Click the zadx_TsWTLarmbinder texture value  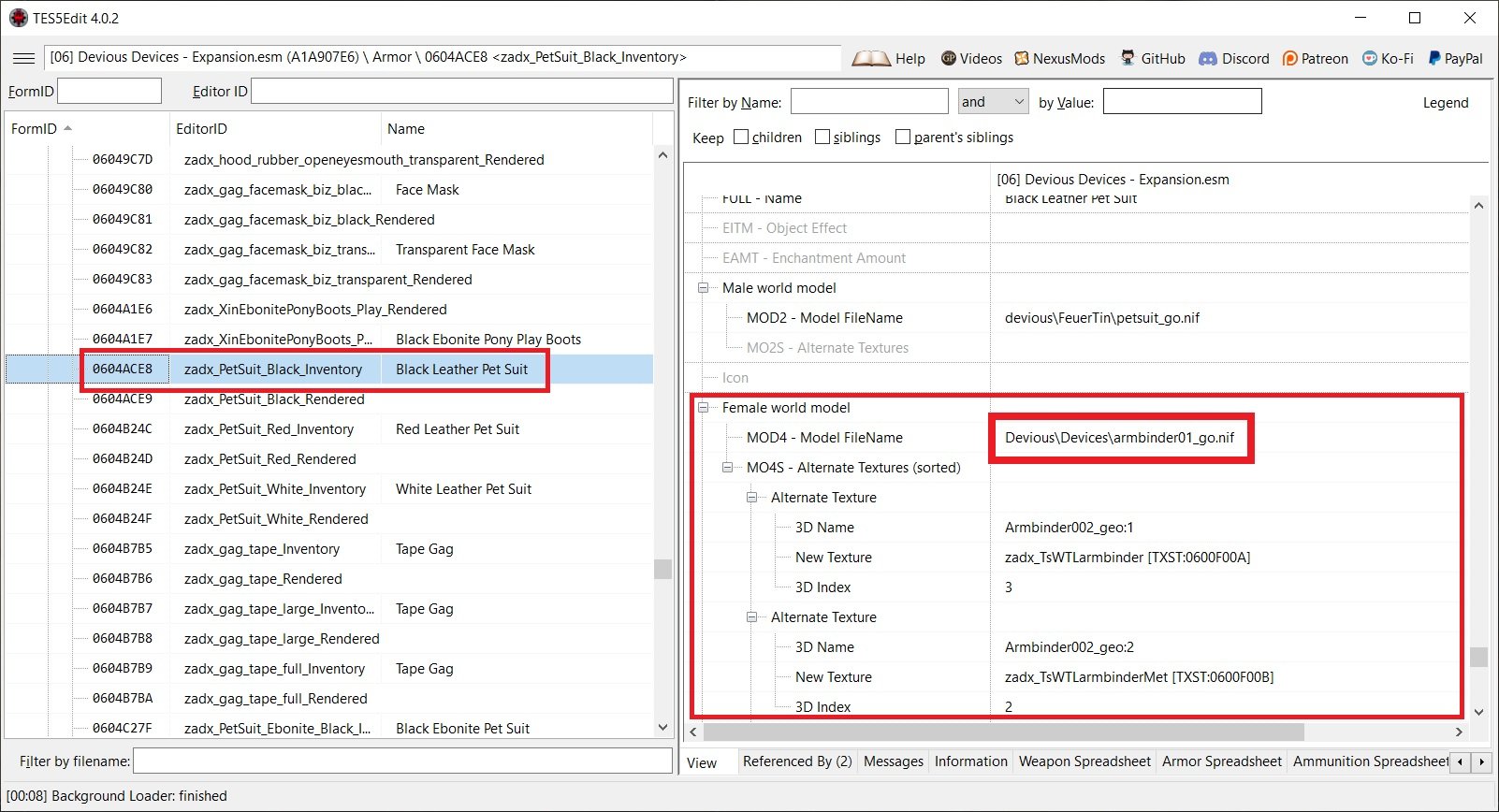(x=1127, y=558)
